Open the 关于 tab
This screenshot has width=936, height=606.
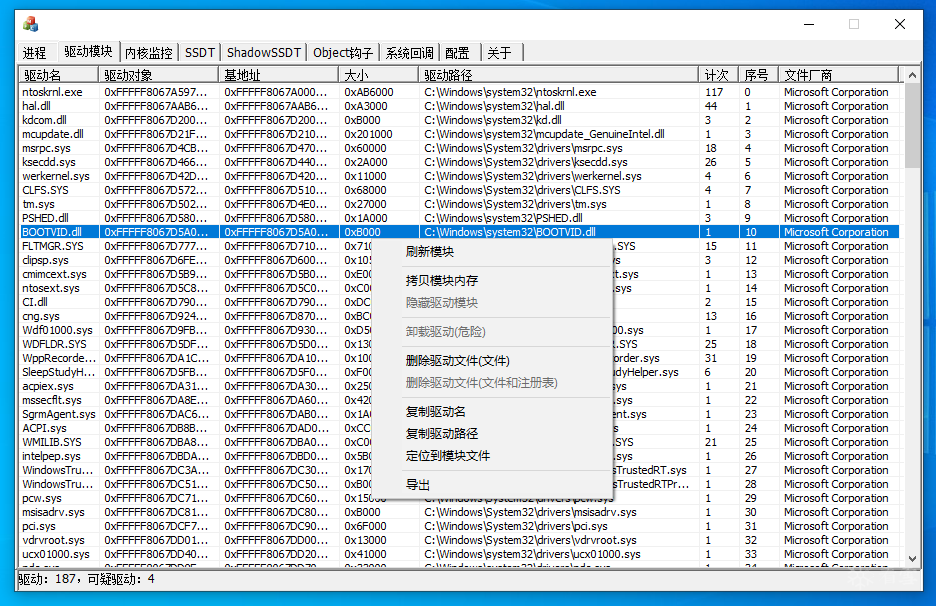point(500,53)
